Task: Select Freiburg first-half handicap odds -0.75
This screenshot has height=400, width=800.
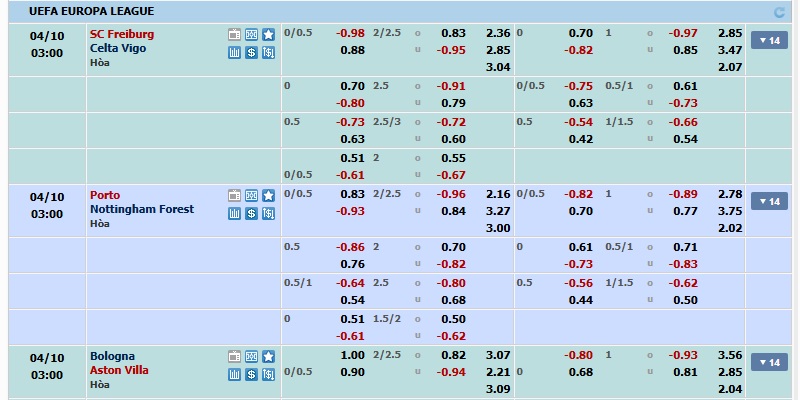Action: pos(579,86)
